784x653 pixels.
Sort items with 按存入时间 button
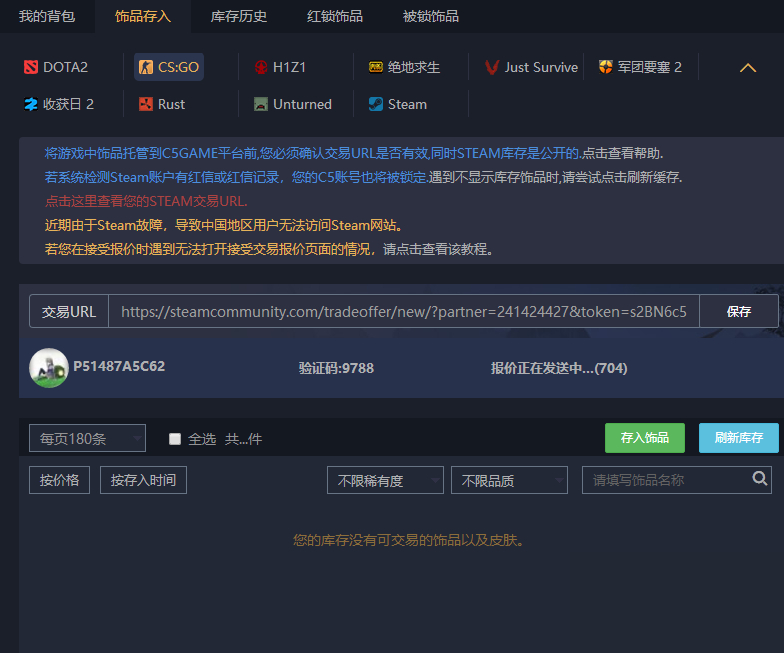click(143, 480)
